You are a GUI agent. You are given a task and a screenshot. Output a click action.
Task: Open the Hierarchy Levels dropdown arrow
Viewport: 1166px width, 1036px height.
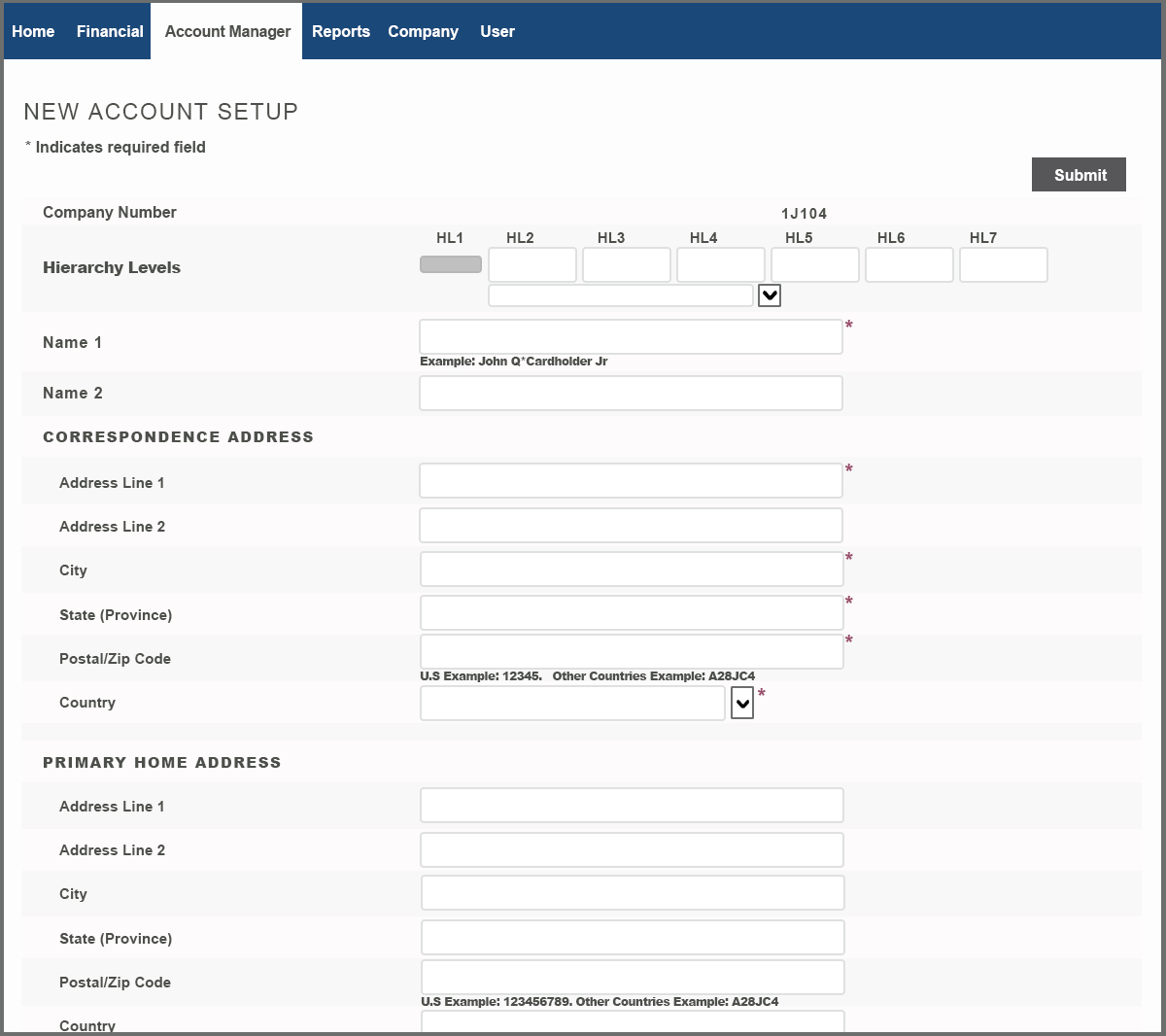[x=769, y=295]
